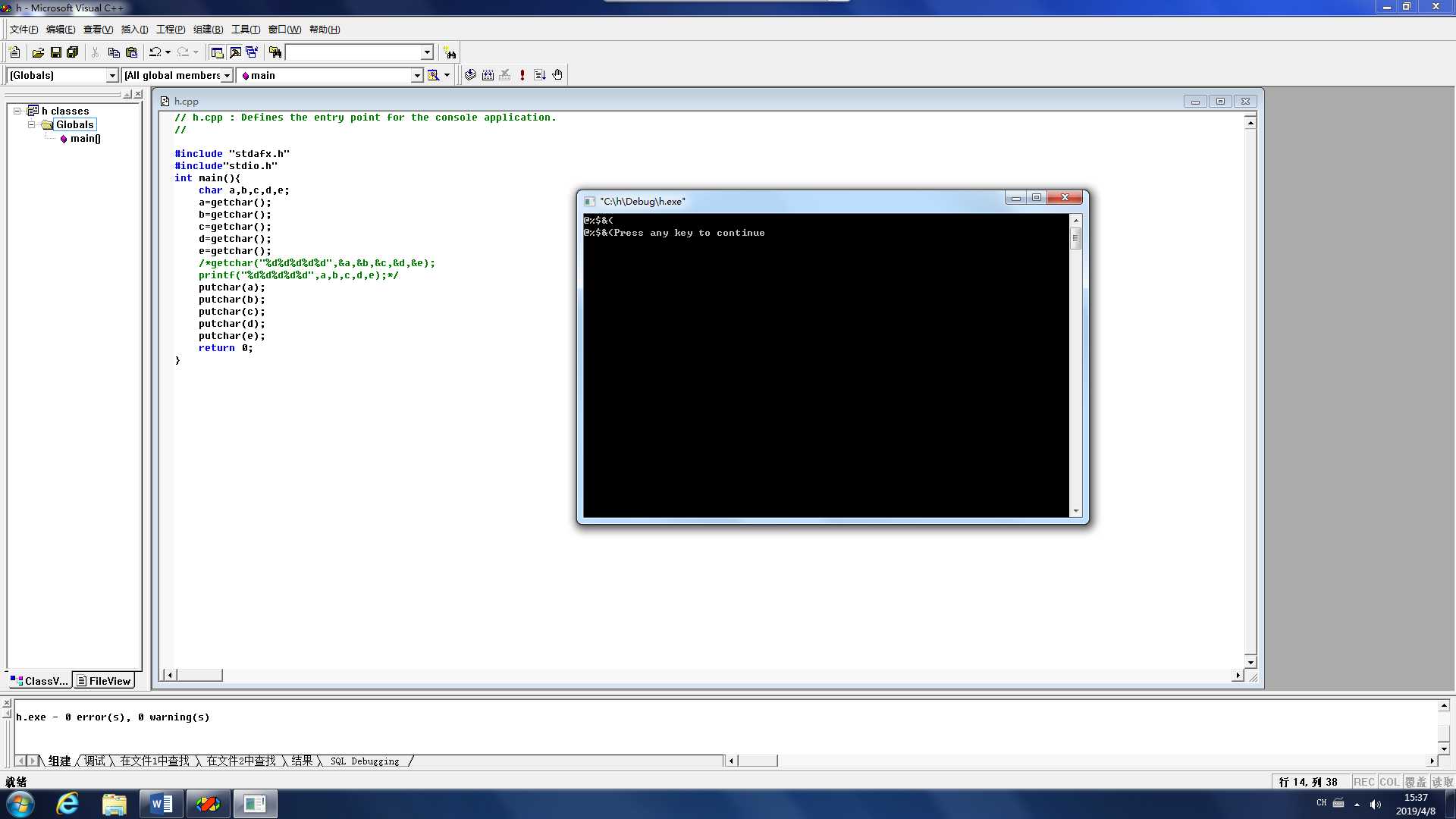1456x819 pixels.
Task: Open the 帮助(H) menu
Action: pos(325,30)
